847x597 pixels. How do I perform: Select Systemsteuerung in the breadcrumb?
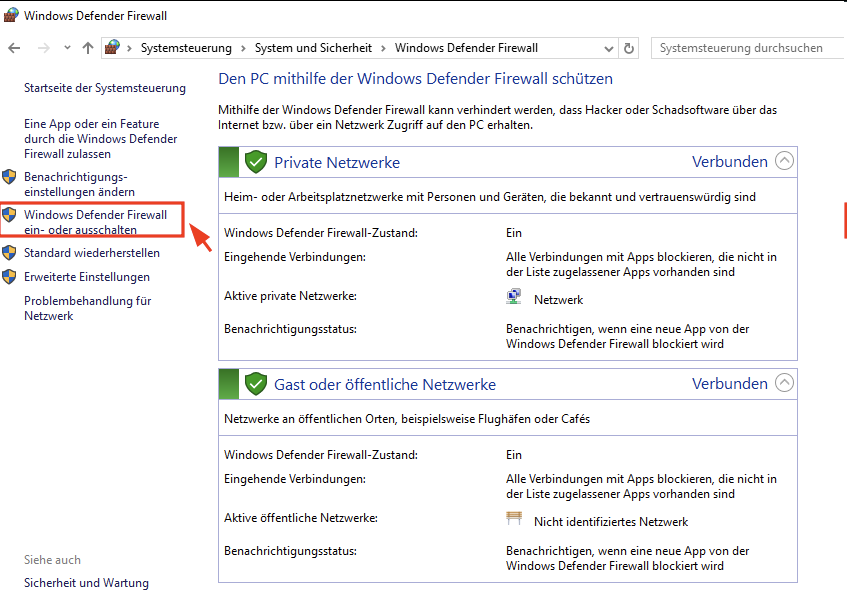[x=186, y=48]
